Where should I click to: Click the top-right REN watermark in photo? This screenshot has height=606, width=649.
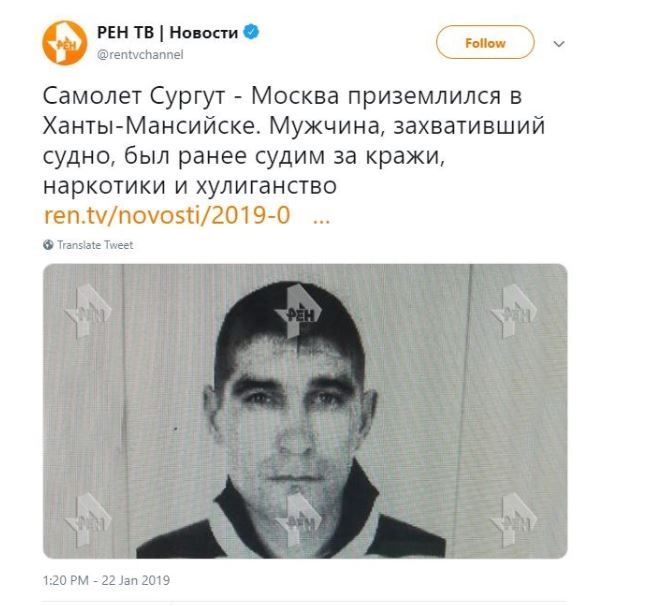click(x=513, y=310)
